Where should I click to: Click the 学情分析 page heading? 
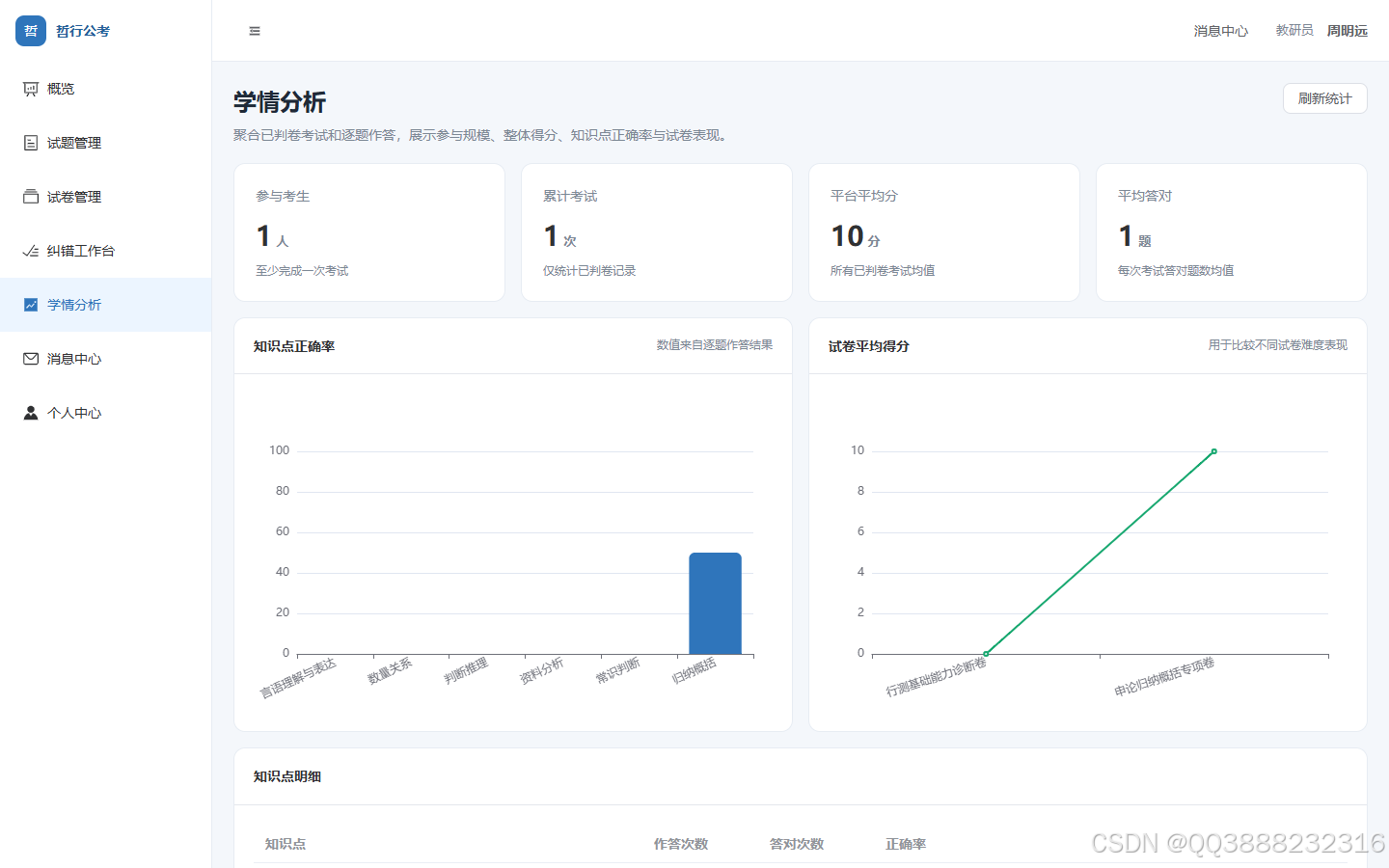coord(280,102)
